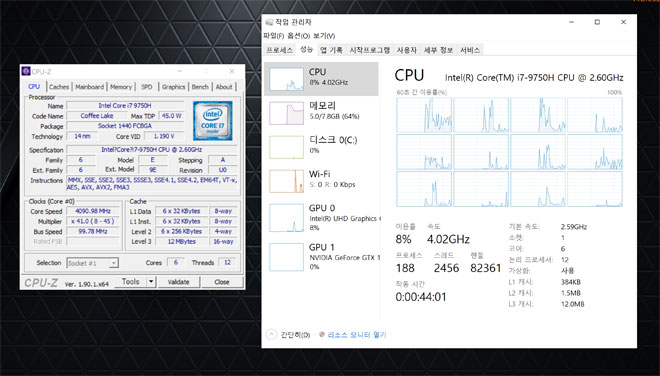Open the 서비스 tab in Task Manager
660x376 pixels.
pos(470,50)
